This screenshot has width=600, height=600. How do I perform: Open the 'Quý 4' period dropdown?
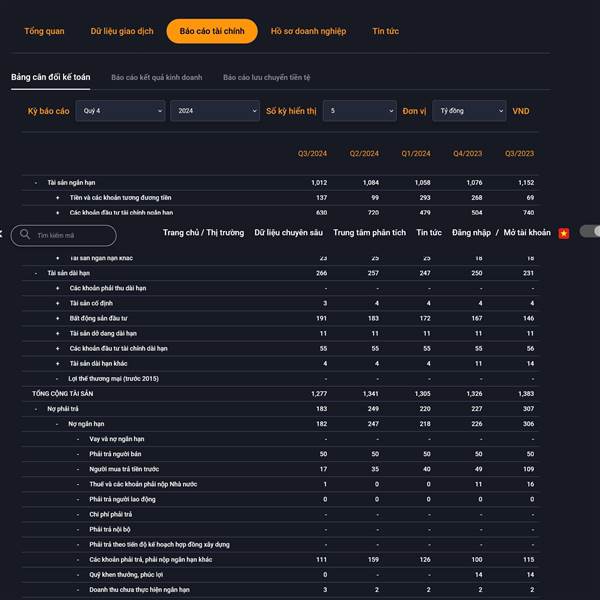(121, 111)
